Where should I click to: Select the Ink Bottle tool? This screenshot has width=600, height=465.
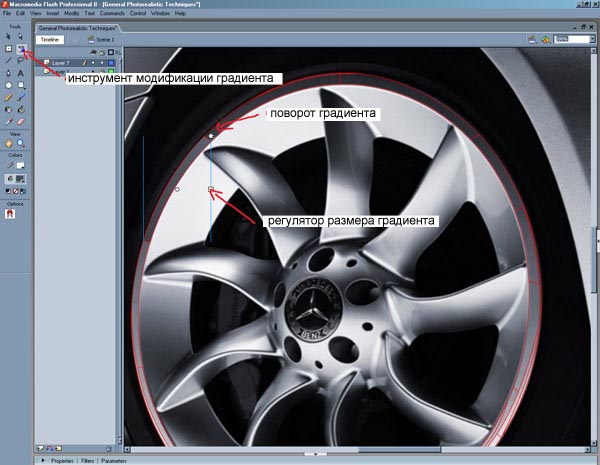(x=8, y=109)
